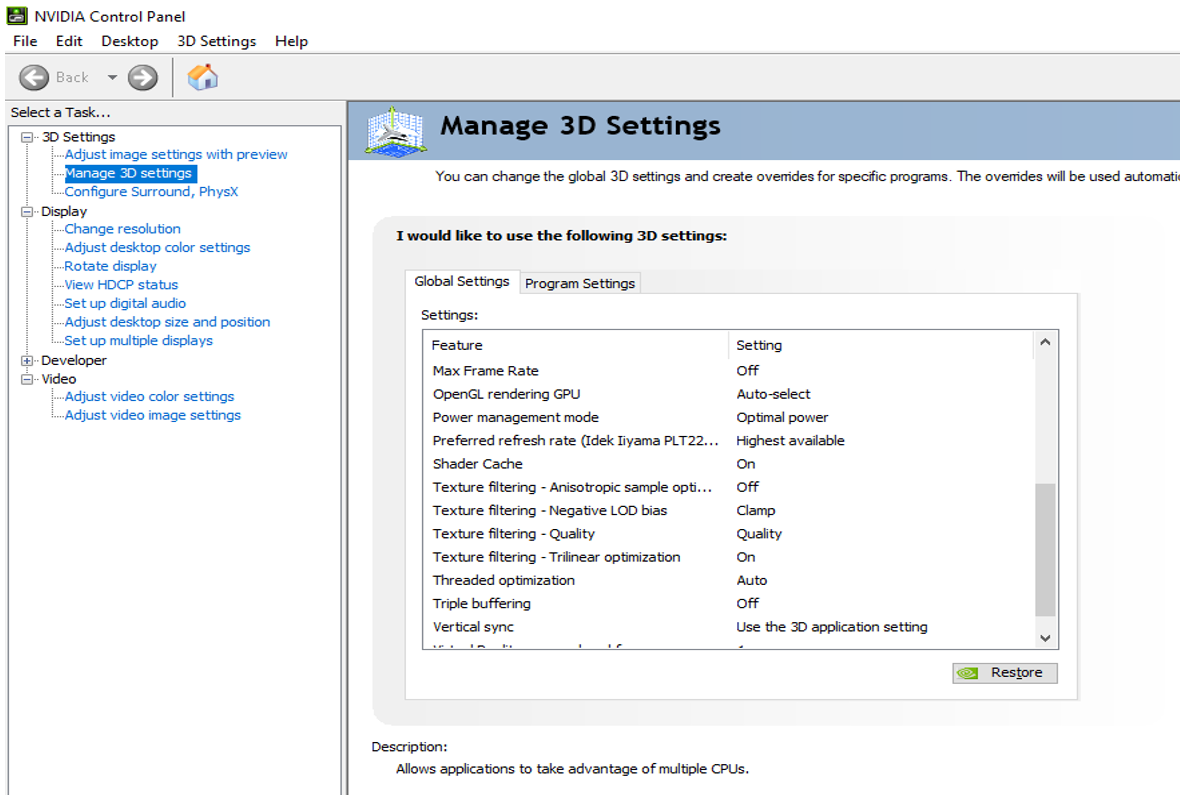Viewport: 1180px width, 795px height.
Task: Click the Restore button
Action: tap(1005, 673)
